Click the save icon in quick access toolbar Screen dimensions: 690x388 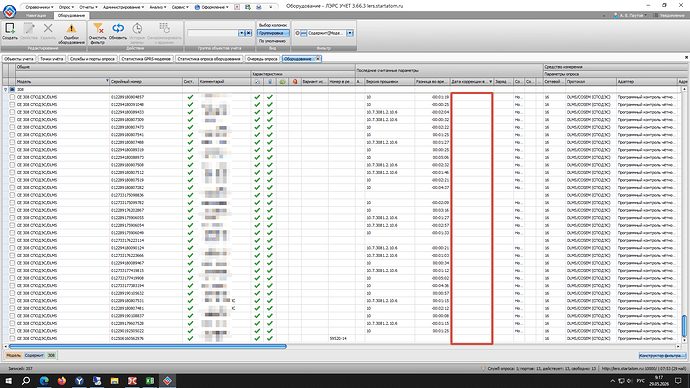248,7
